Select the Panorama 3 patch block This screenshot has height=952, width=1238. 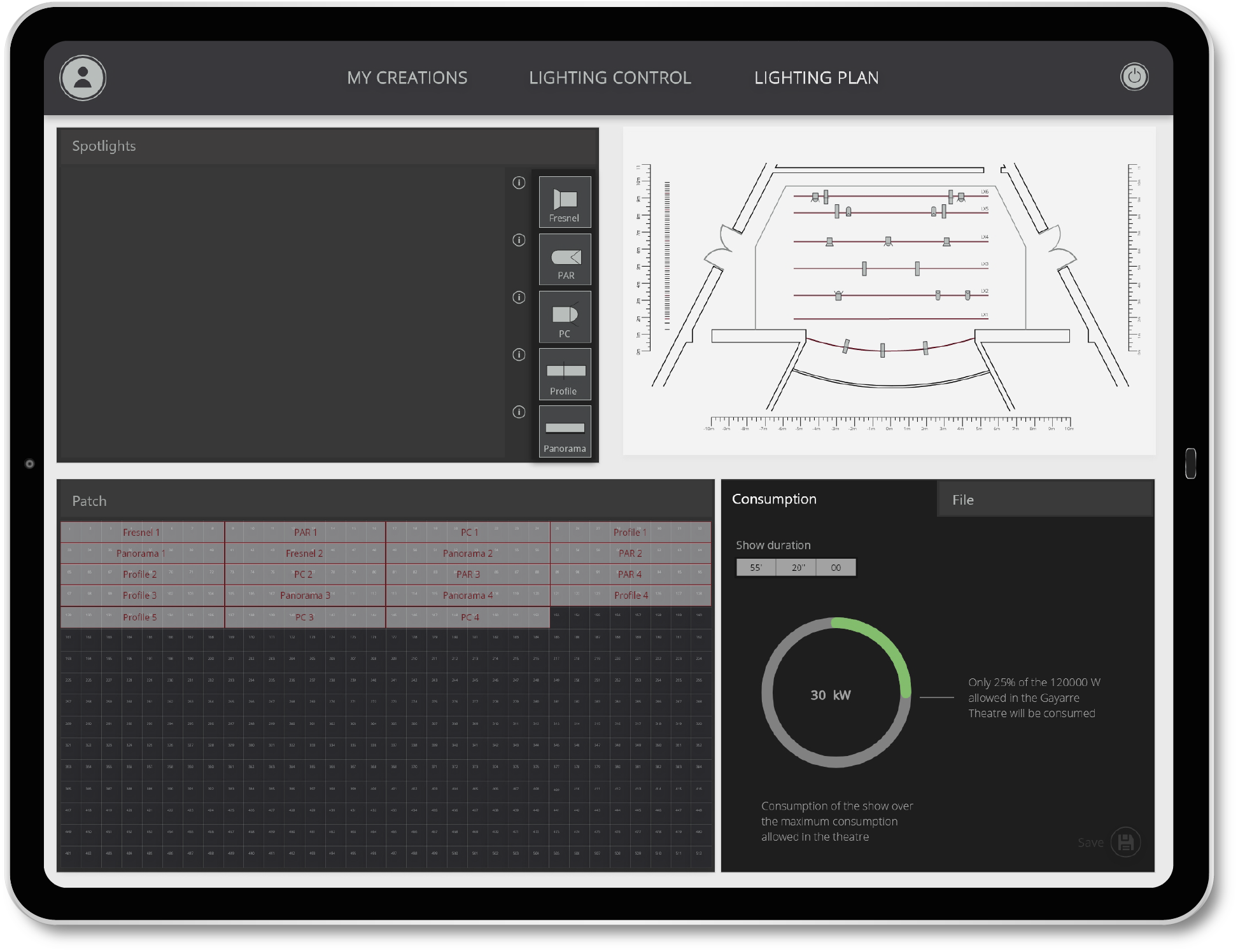pyautogui.click(x=305, y=595)
